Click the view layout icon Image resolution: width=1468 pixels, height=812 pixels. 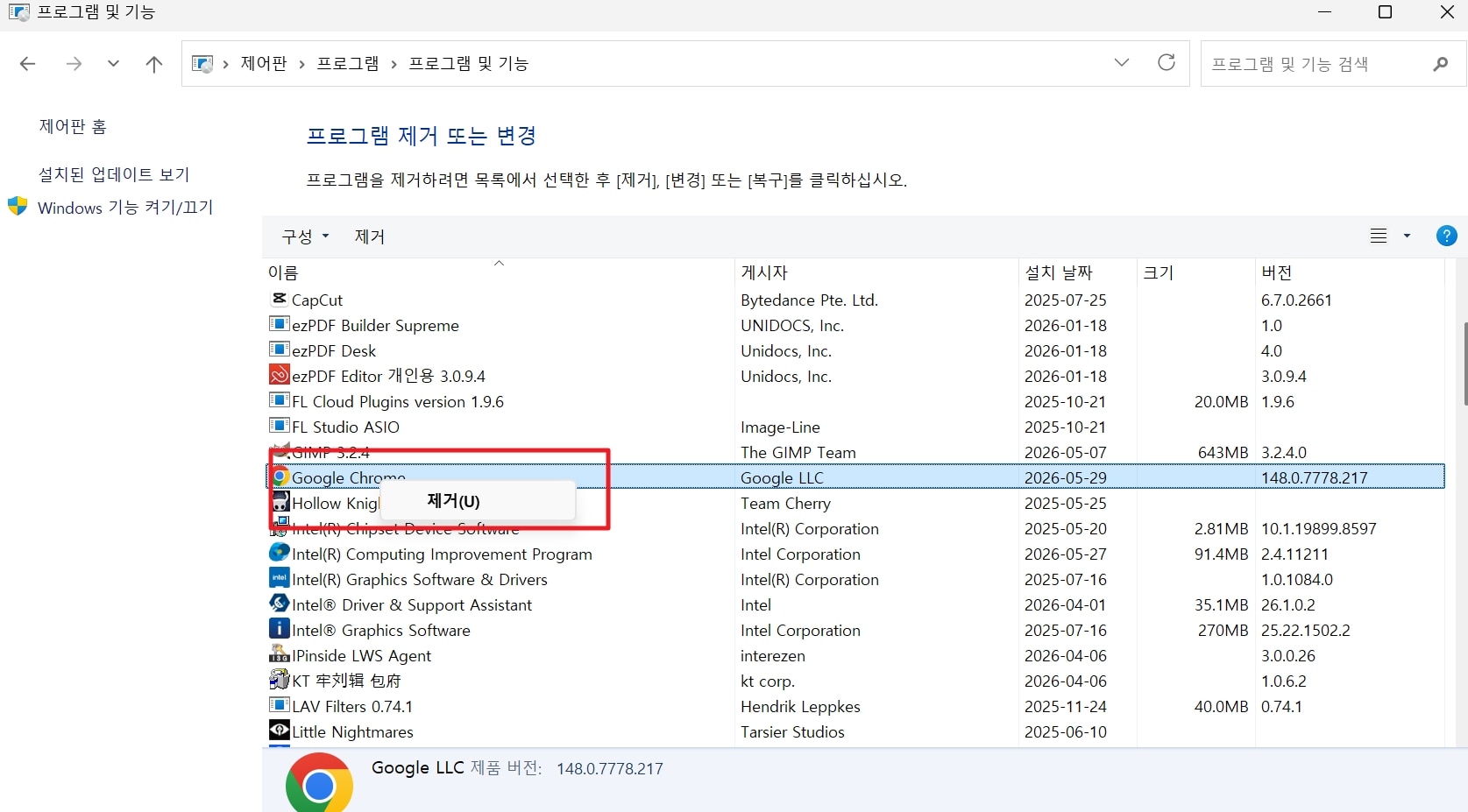point(1379,236)
